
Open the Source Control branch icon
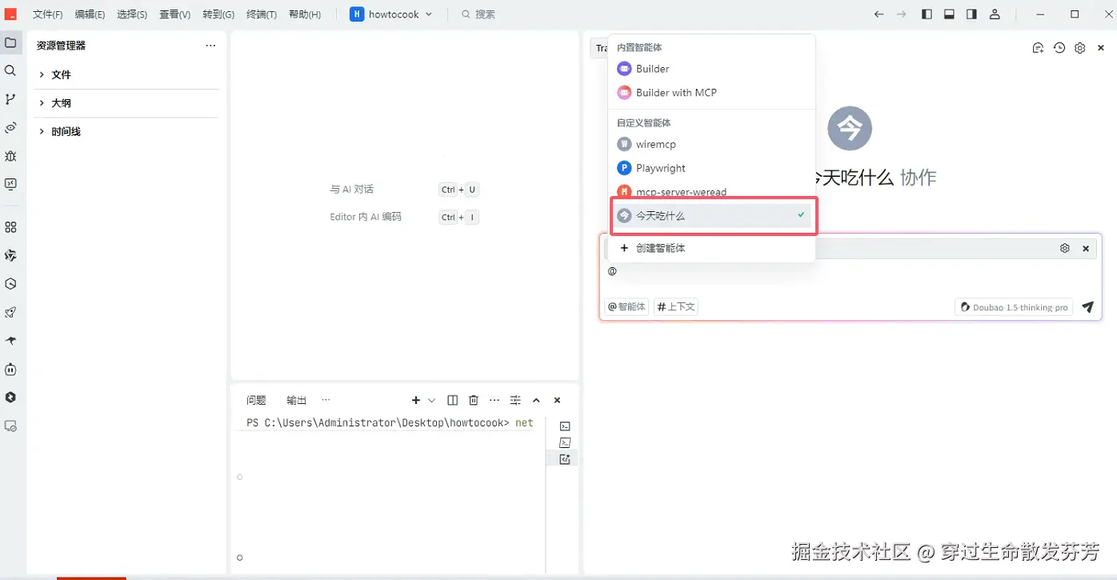(x=10, y=99)
